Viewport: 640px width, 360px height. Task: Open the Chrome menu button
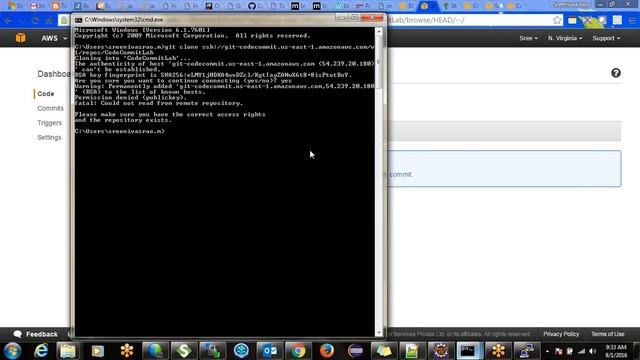click(x=632, y=20)
